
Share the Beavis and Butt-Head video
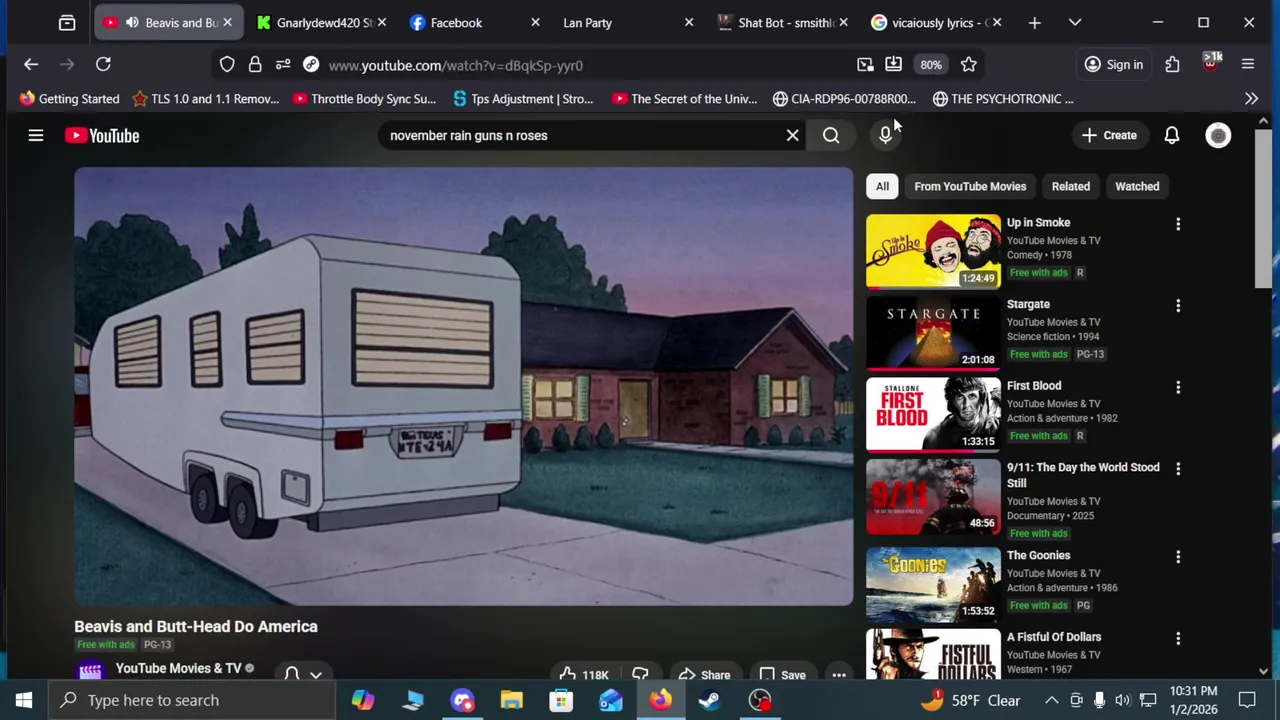(704, 674)
